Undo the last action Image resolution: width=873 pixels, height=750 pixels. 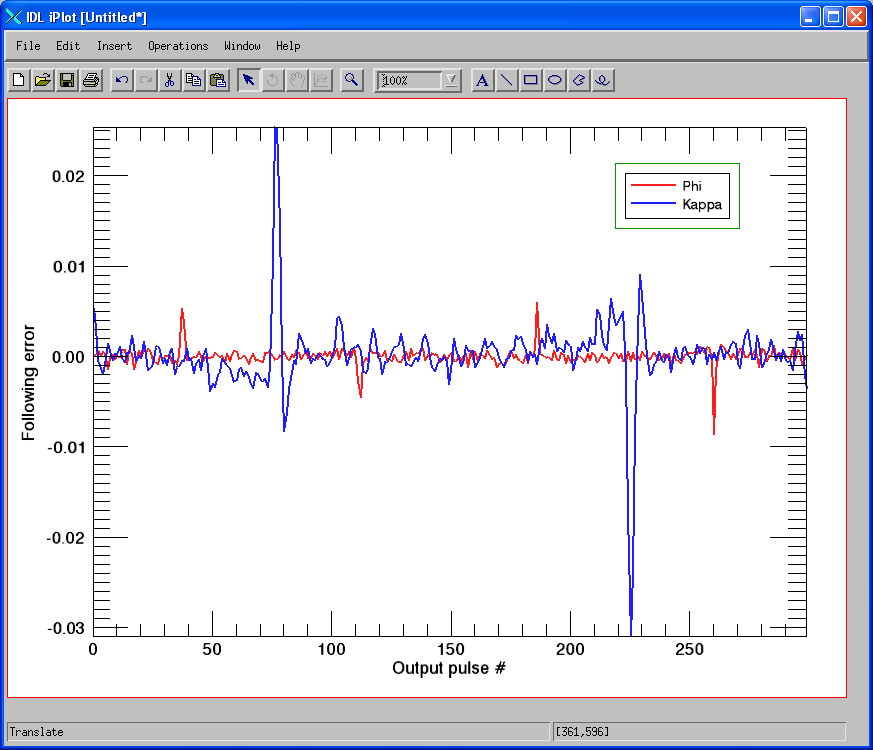[x=121, y=80]
